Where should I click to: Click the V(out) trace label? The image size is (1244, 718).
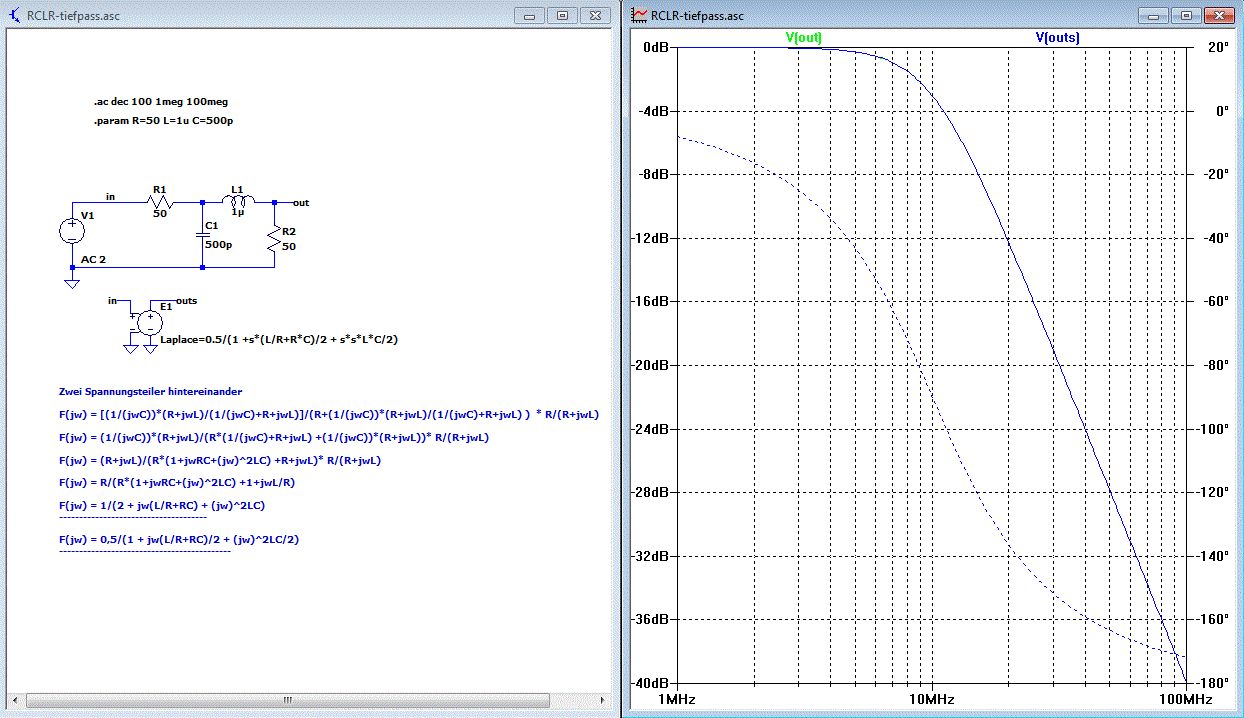pyautogui.click(x=803, y=38)
